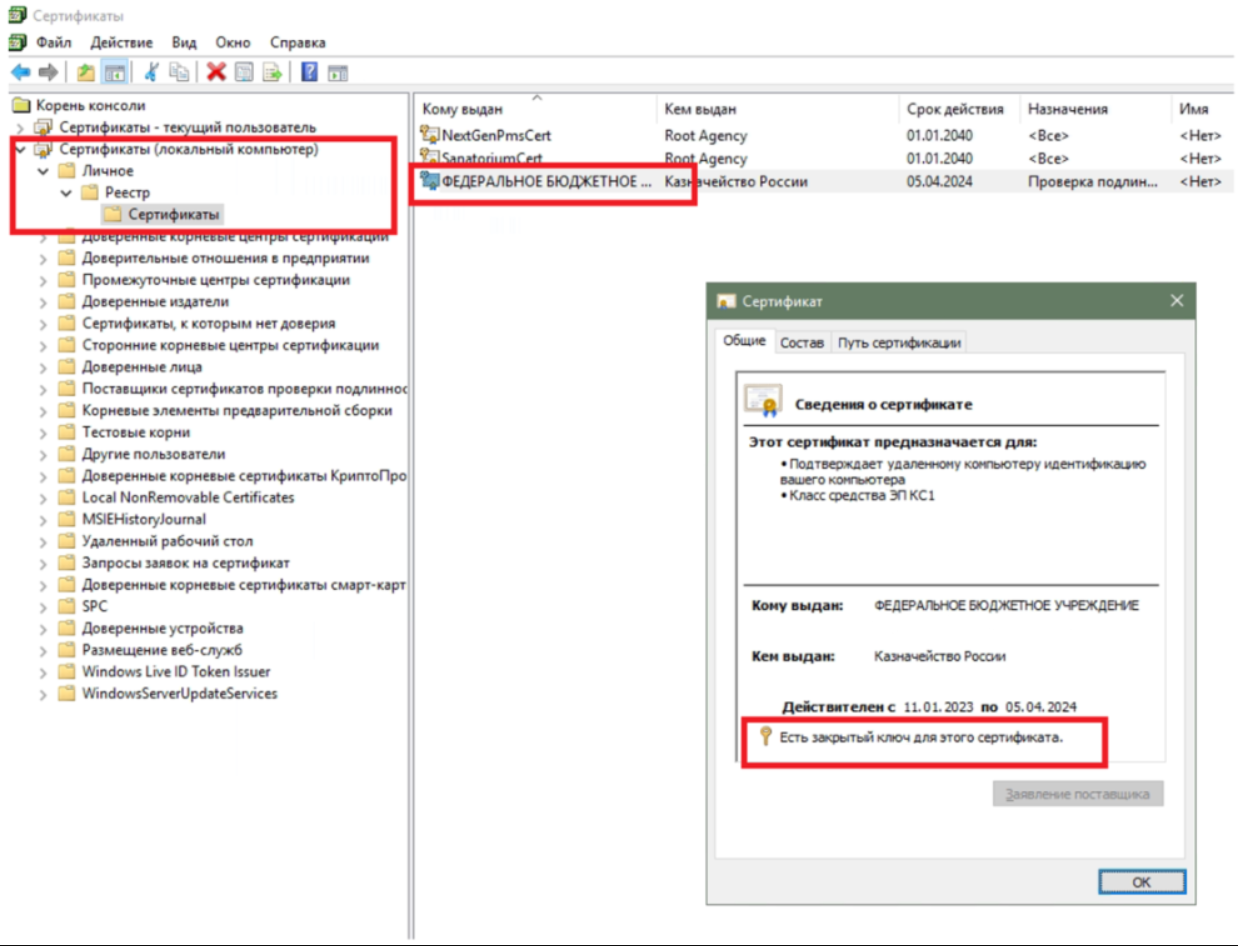Expand Доверенные издатели folder
Screen dimensions: 1238x946
(x=43, y=302)
